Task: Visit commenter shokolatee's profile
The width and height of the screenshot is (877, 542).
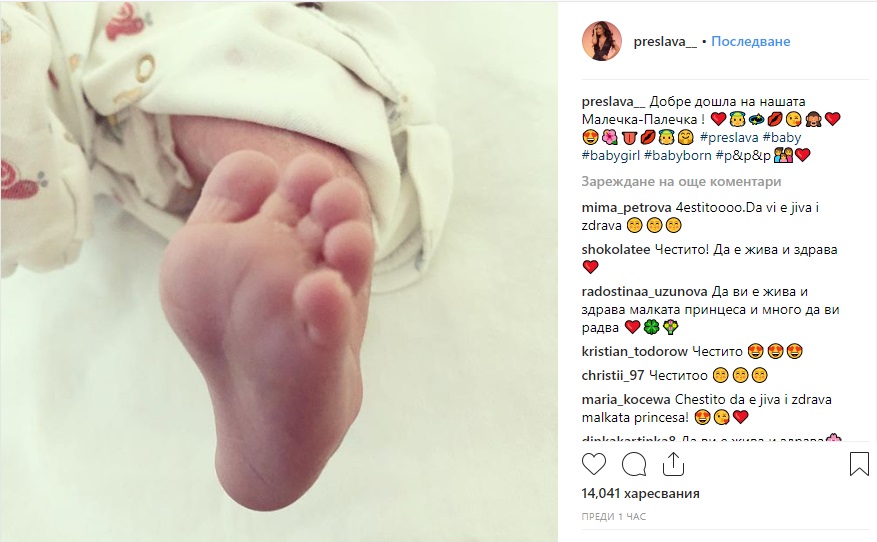Action: [x=616, y=250]
